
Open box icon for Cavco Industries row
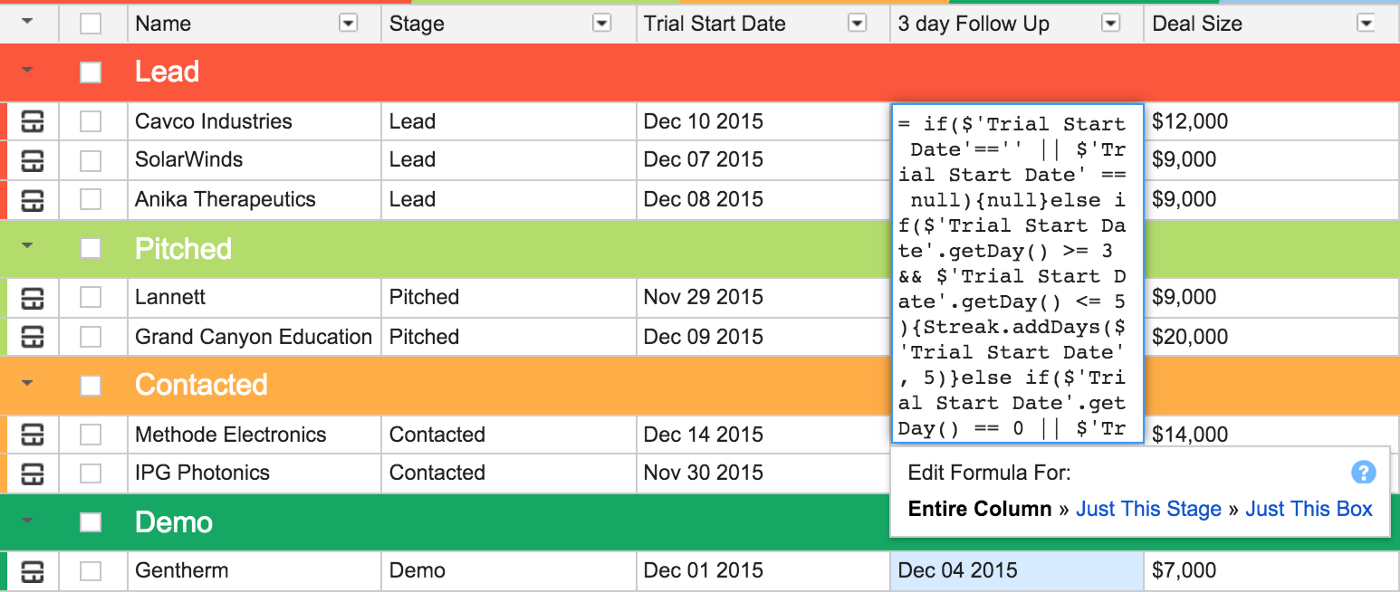click(x=33, y=122)
